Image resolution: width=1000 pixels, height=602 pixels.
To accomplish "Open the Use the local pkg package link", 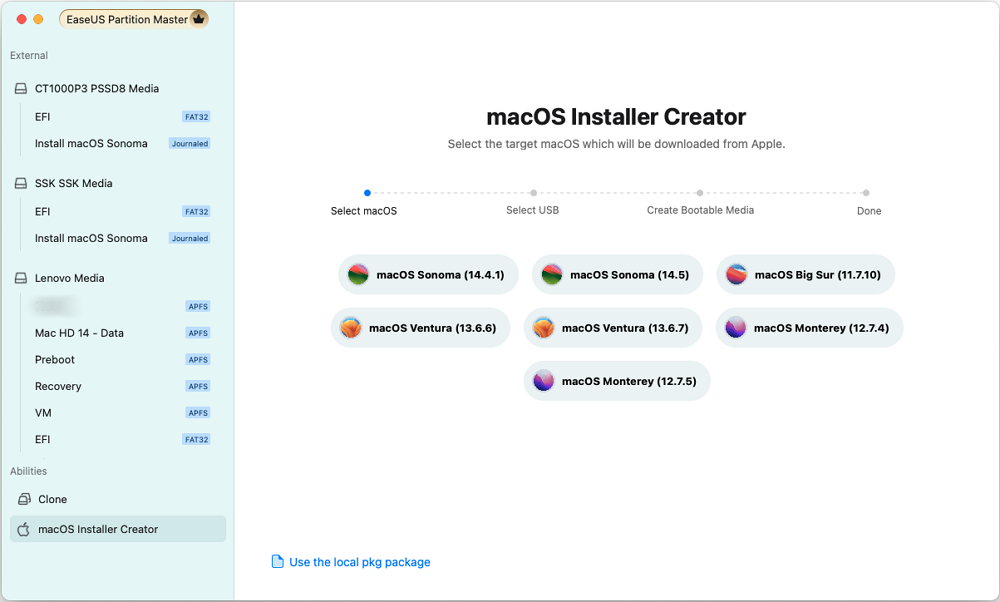I will point(358,561).
